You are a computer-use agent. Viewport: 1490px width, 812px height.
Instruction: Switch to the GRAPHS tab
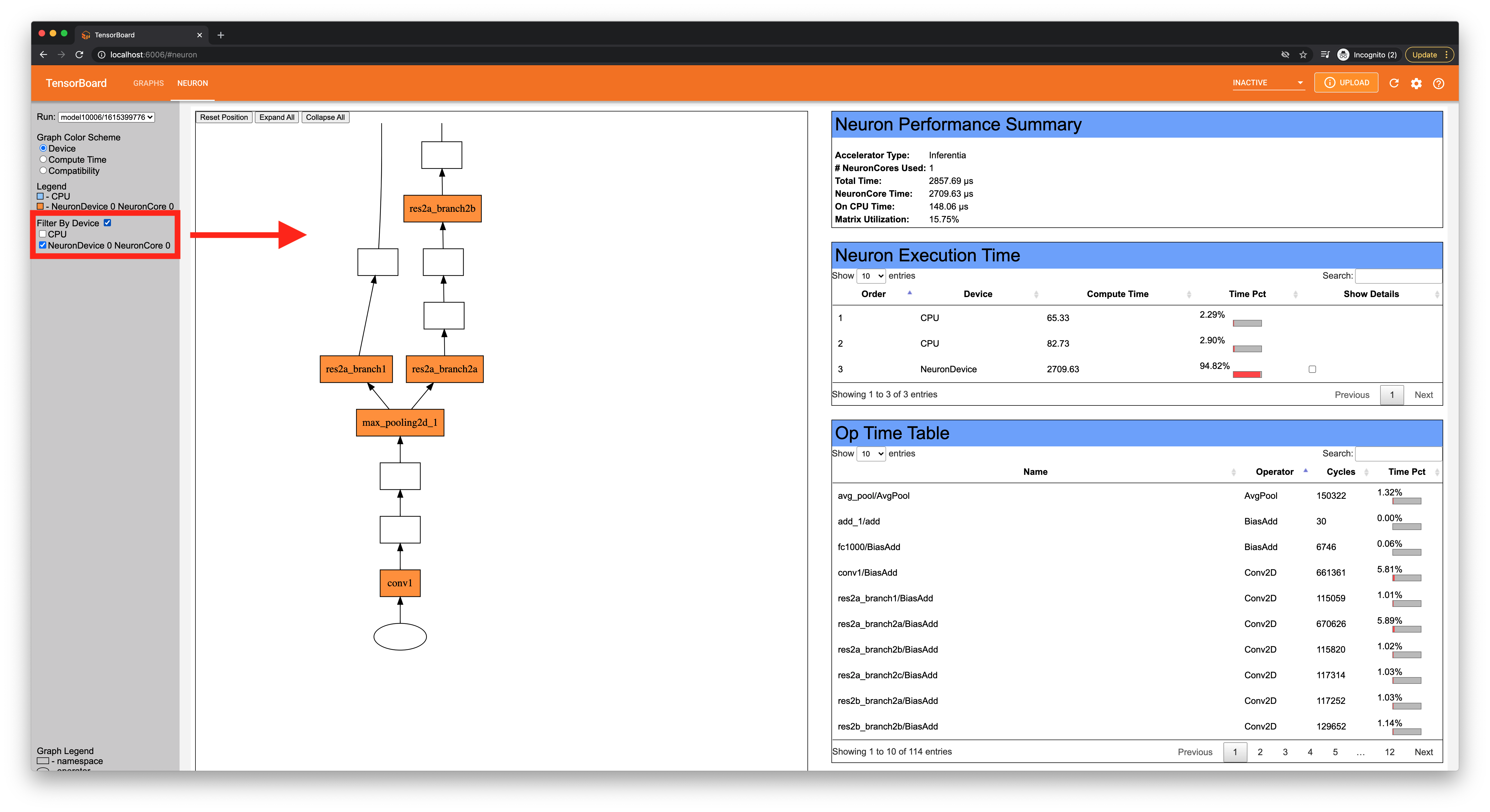coord(148,83)
